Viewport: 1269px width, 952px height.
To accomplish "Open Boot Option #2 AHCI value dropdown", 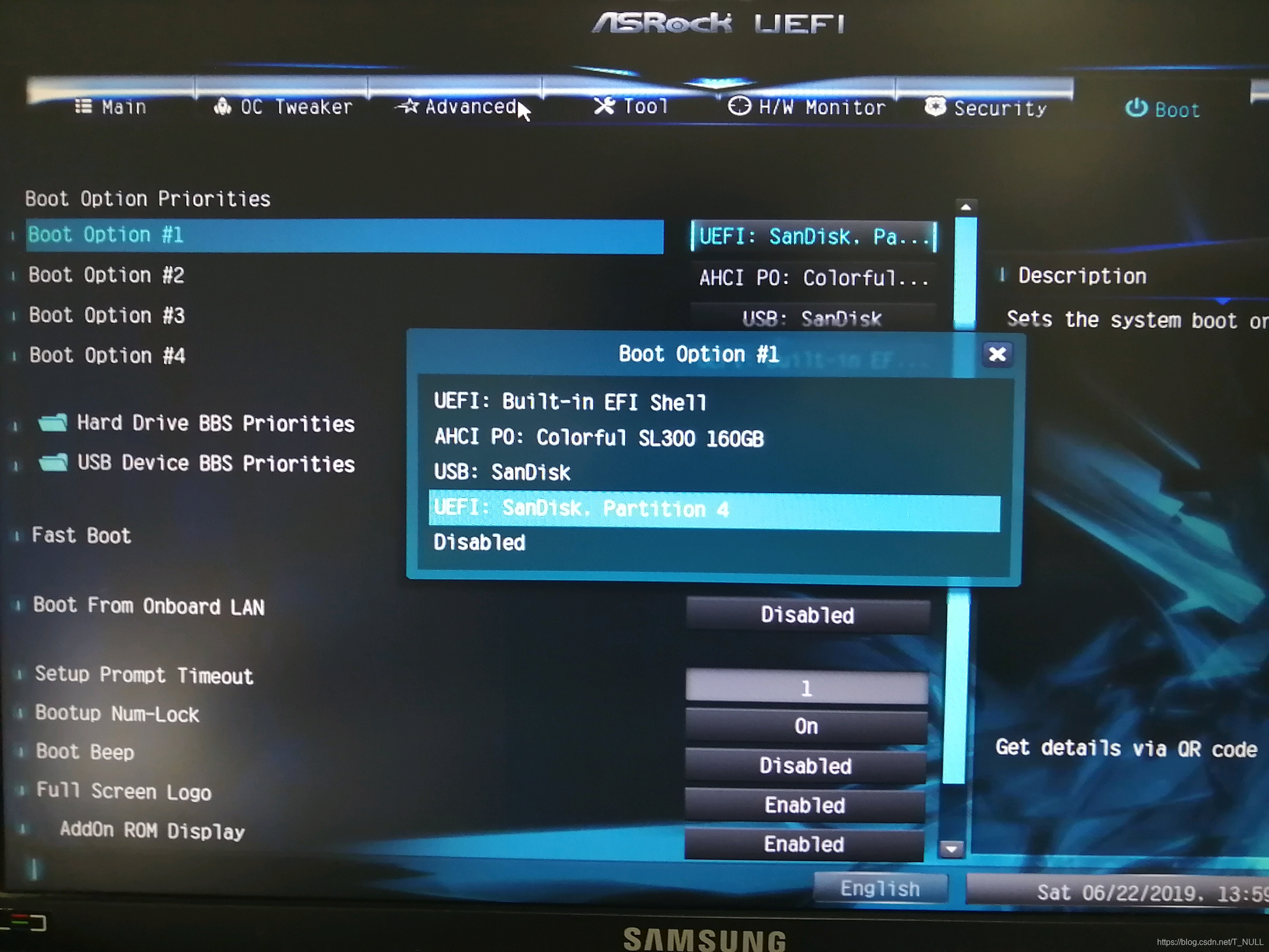I will [814, 278].
